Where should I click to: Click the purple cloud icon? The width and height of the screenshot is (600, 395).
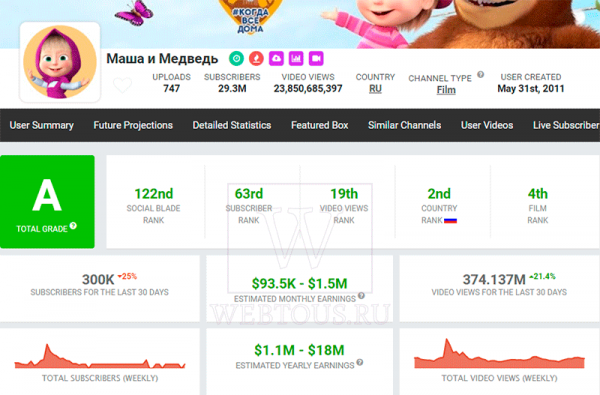276,59
